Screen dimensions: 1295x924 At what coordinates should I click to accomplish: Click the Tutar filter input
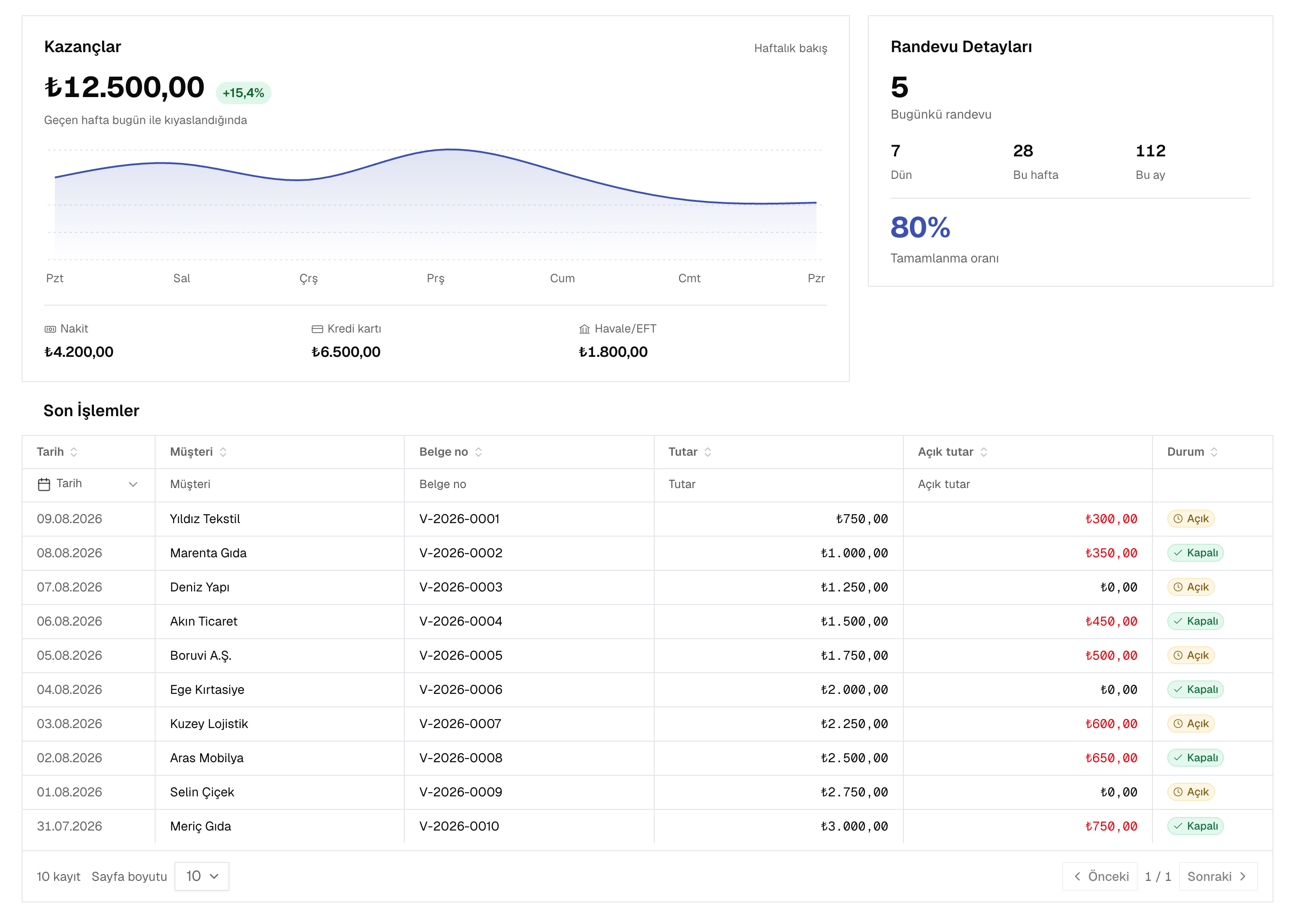pyautogui.click(x=778, y=484)
